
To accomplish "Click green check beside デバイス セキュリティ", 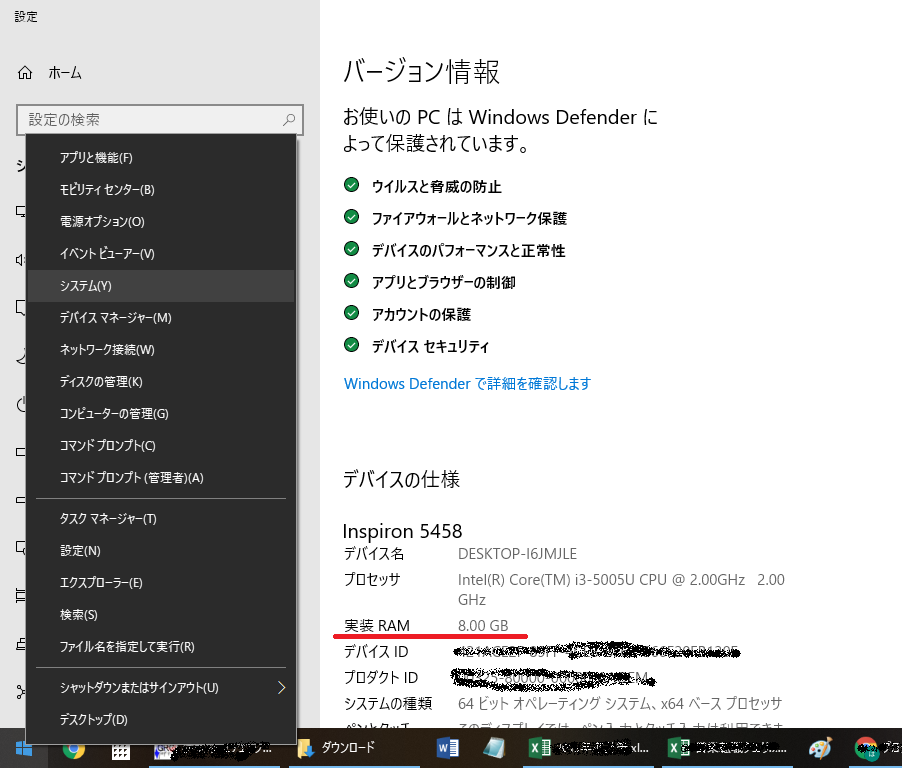I will 351,345.
